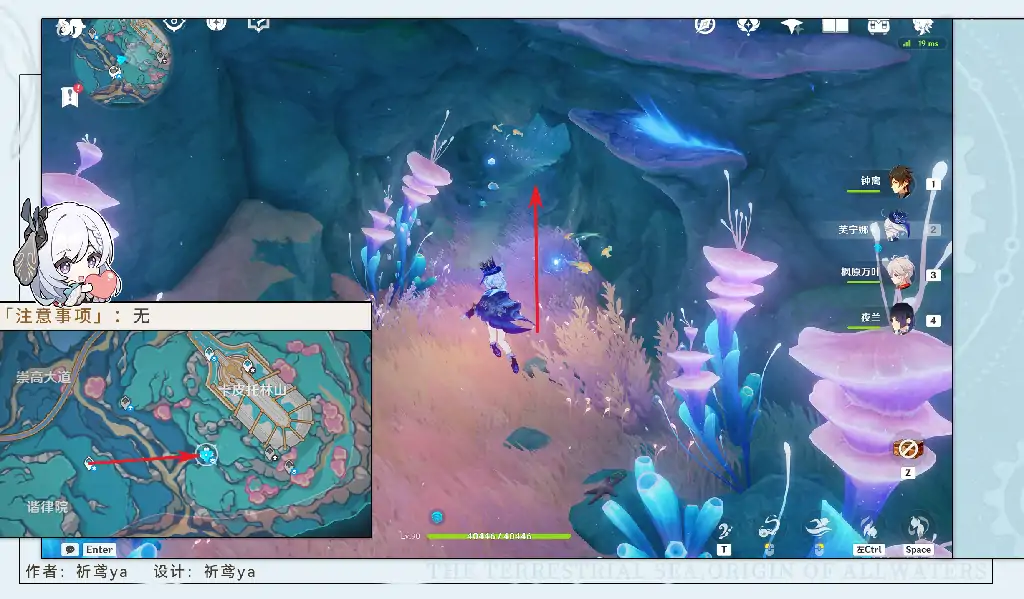
Task: Click the chat speech bubble icon
Action: click(x=70, y=550)
